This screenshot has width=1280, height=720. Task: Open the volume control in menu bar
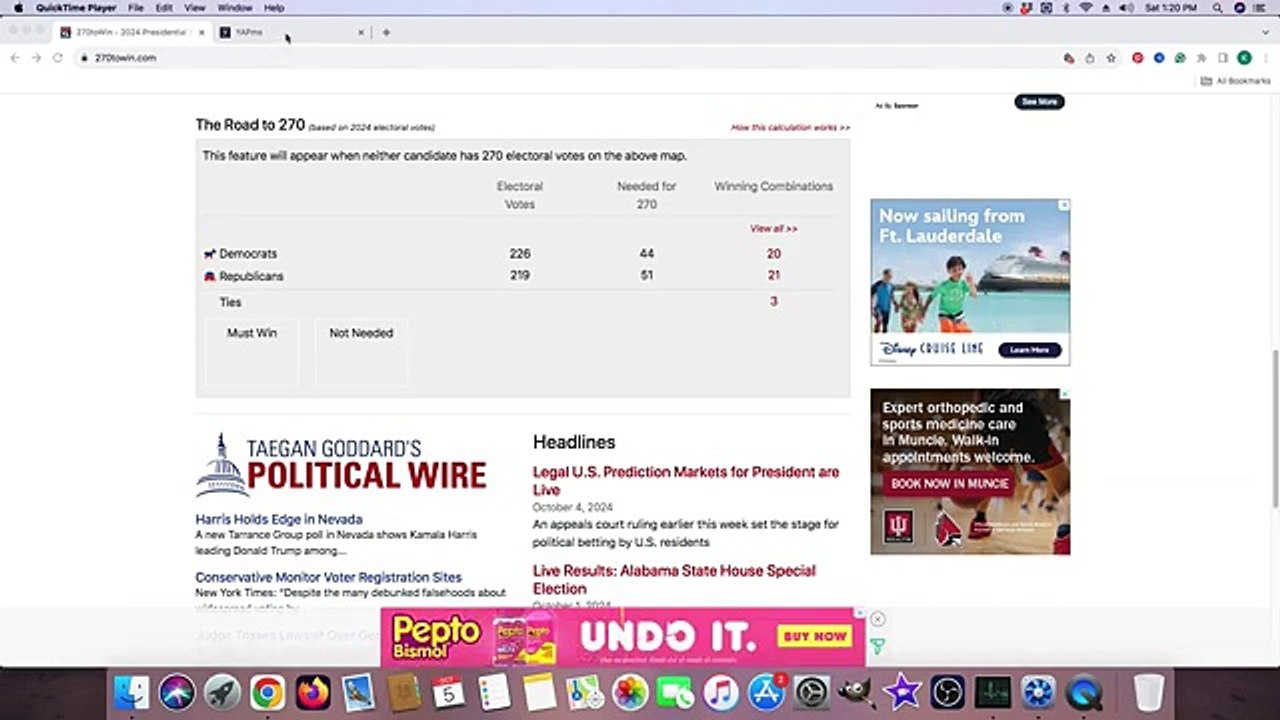tap(1127, 8)
